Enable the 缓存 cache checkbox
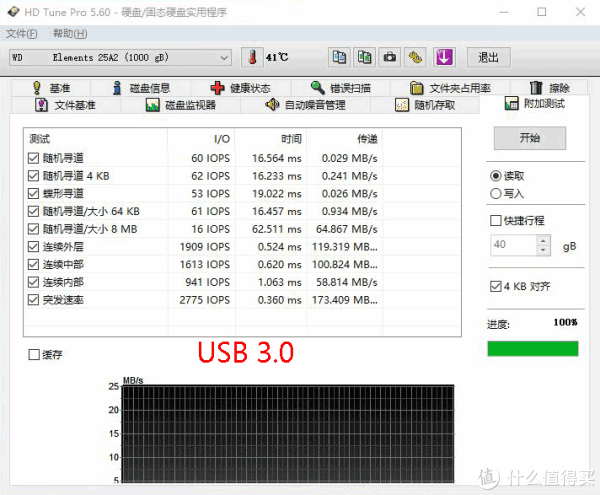This screenshot has width=600, height=495. pyautogui.click(x=34, y=355)
